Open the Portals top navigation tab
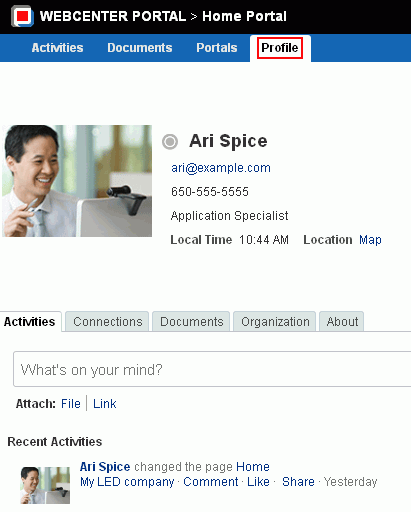Screen dimensions: 411x512 click(217, 48)
